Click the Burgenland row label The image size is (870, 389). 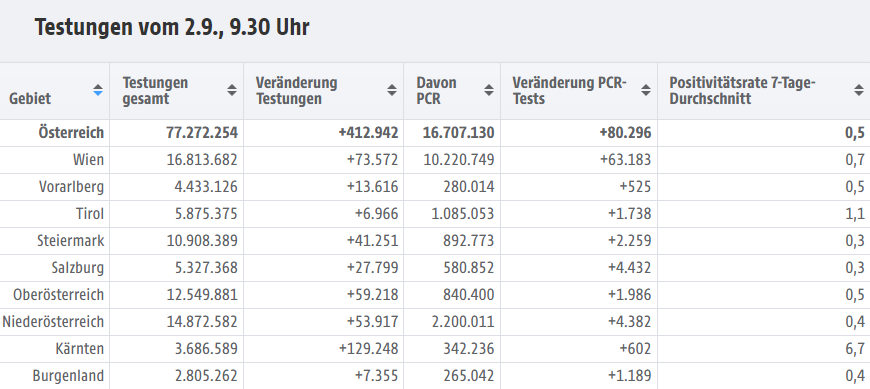[x=68, y=376]
